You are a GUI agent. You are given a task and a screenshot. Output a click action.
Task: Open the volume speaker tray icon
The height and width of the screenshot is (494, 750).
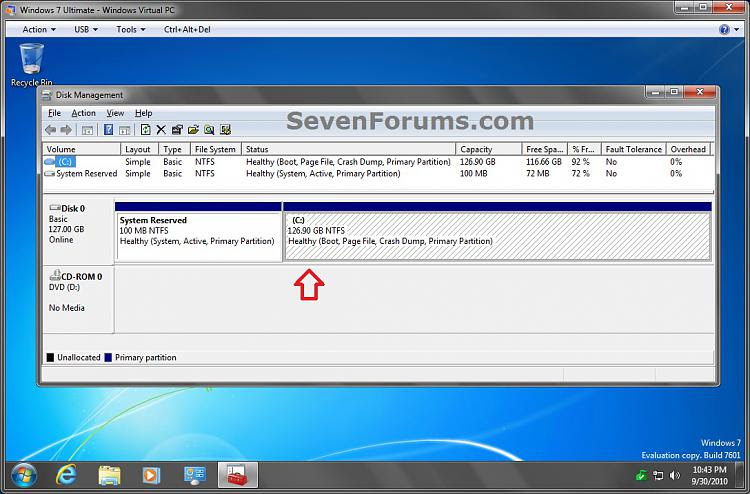674,475
